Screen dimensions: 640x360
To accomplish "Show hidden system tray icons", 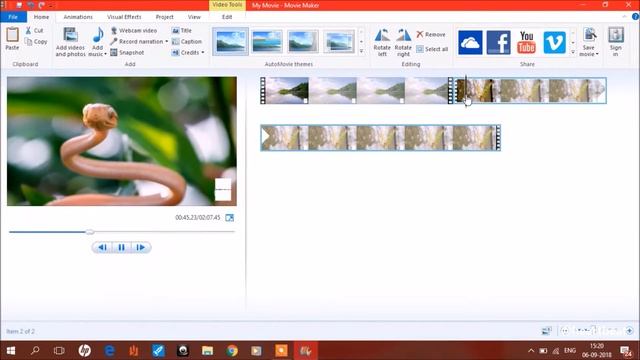I will tap(531, 351).
